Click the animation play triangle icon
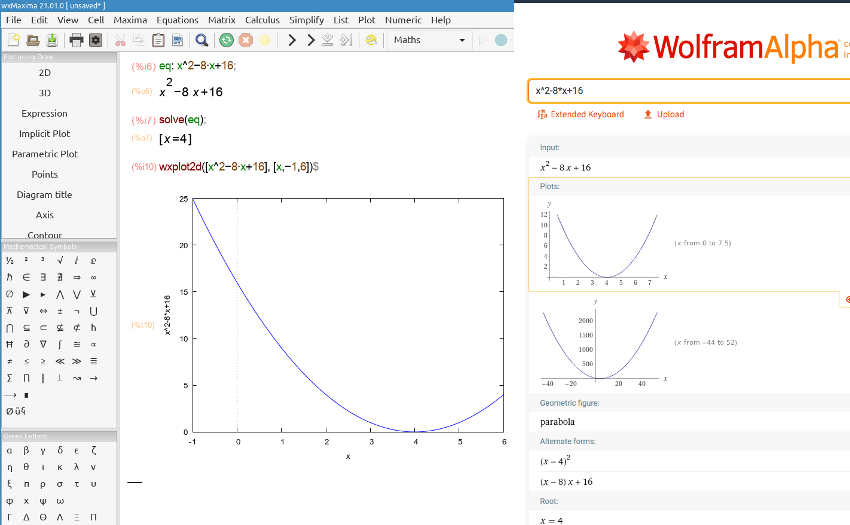 482,40
